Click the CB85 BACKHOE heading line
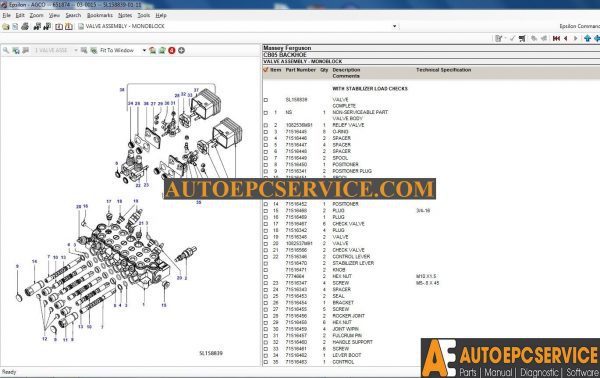The width and height of the screenshot is (600, 378). pyautogui.click(x=285, y=55)
